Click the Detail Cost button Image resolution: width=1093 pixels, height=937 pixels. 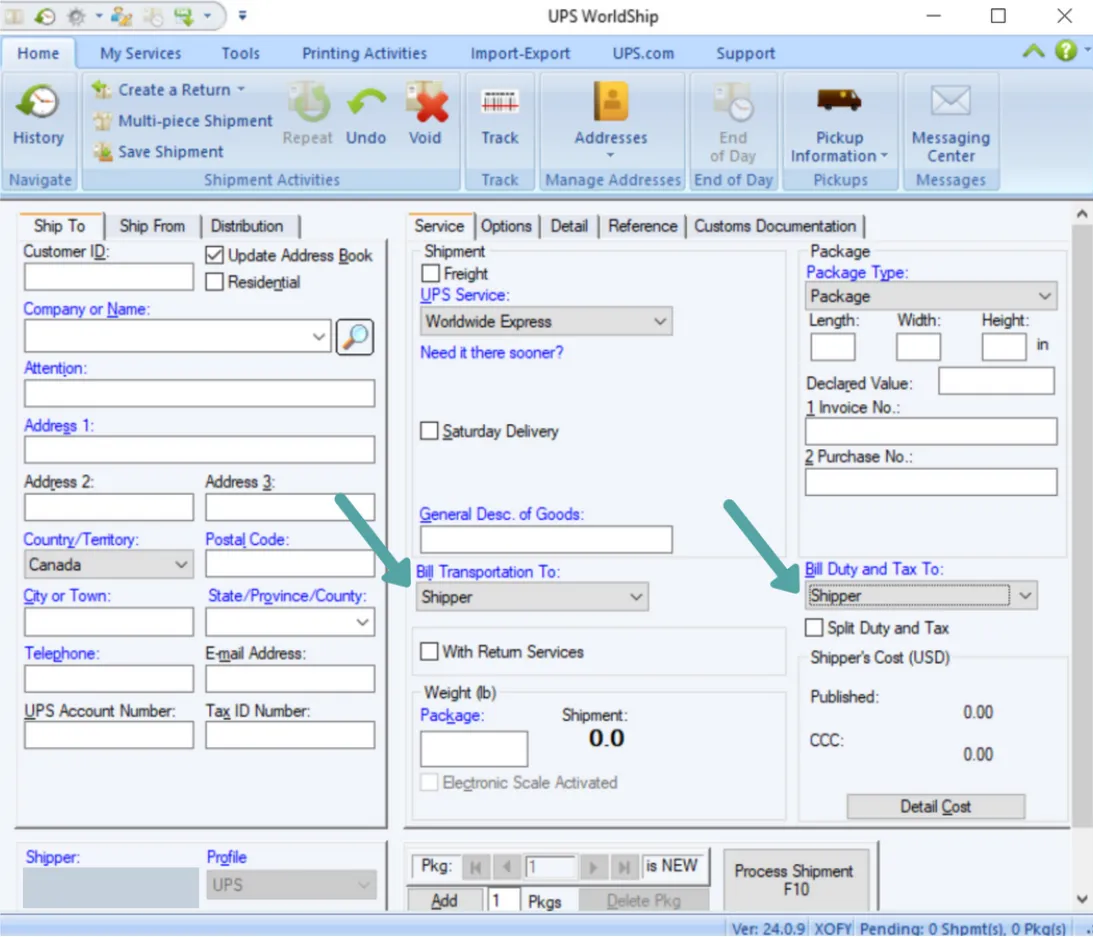pyautogui.click(x=935, y=806)
